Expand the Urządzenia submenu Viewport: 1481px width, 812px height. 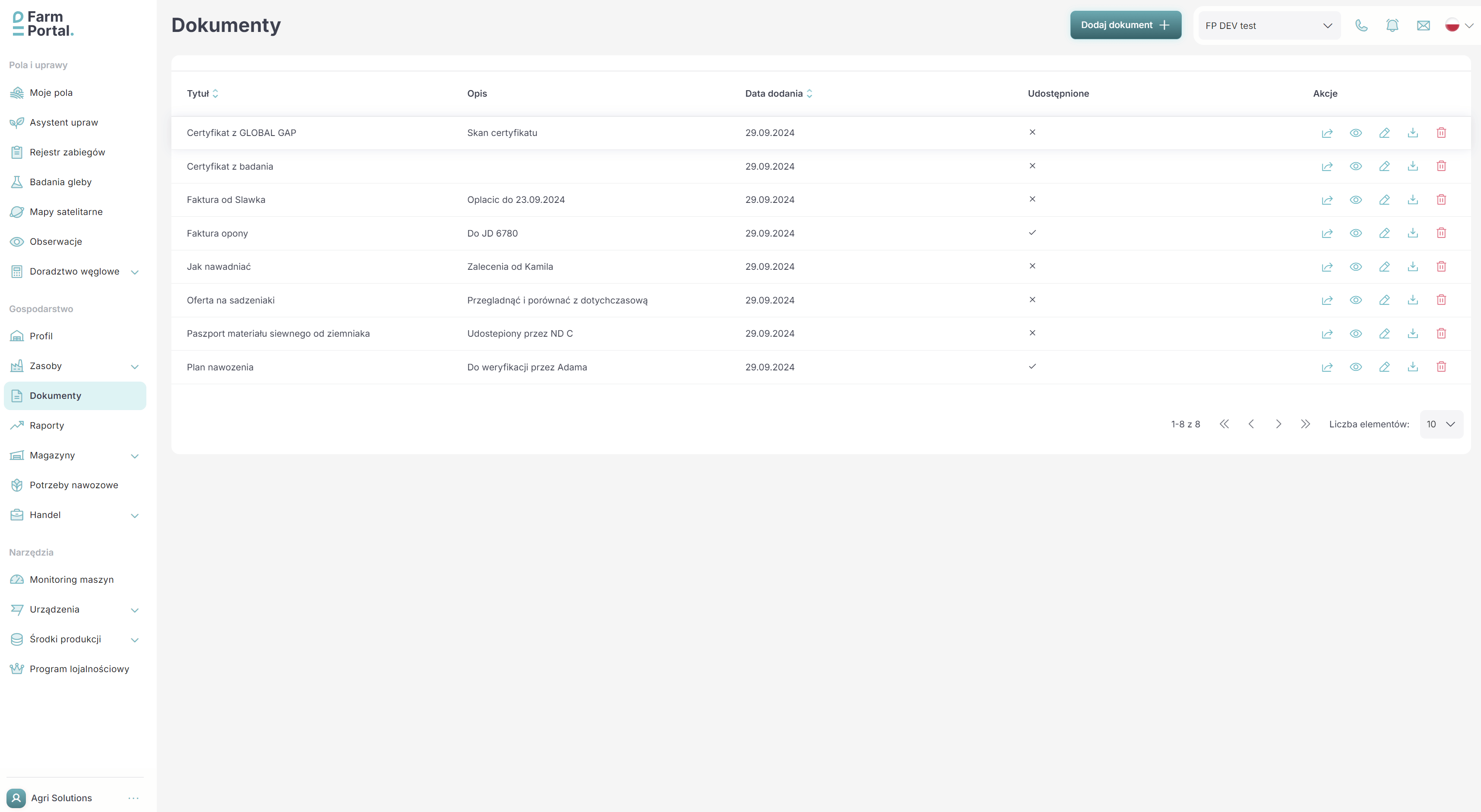135,610
